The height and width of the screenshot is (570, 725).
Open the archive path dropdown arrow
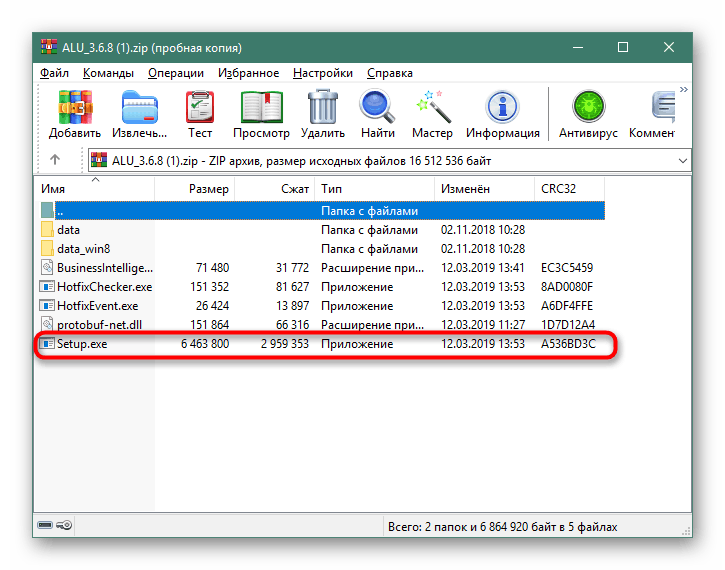click(x=682, y=161)
